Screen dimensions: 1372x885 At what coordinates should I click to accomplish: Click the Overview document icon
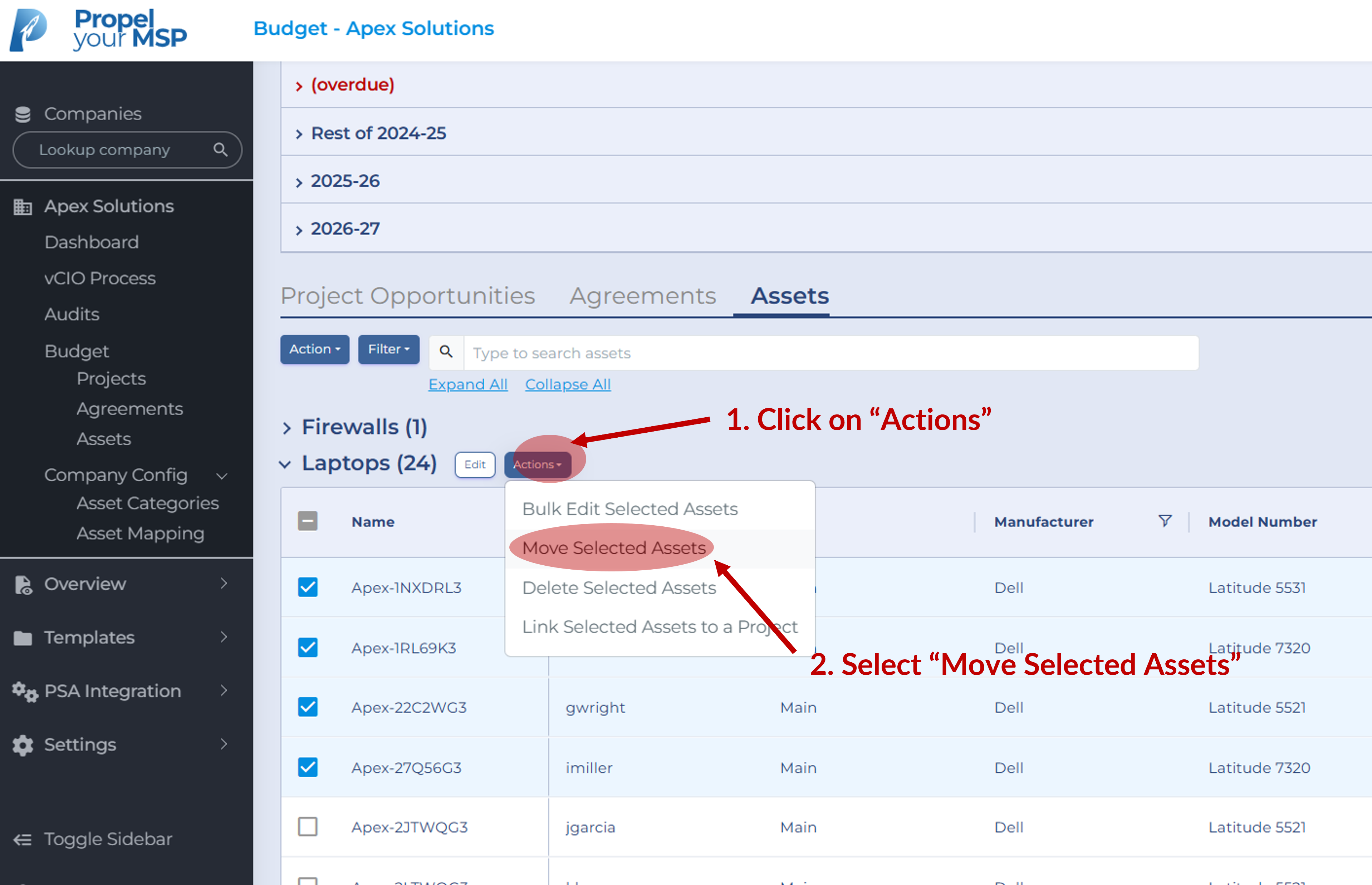coord(23,584)
